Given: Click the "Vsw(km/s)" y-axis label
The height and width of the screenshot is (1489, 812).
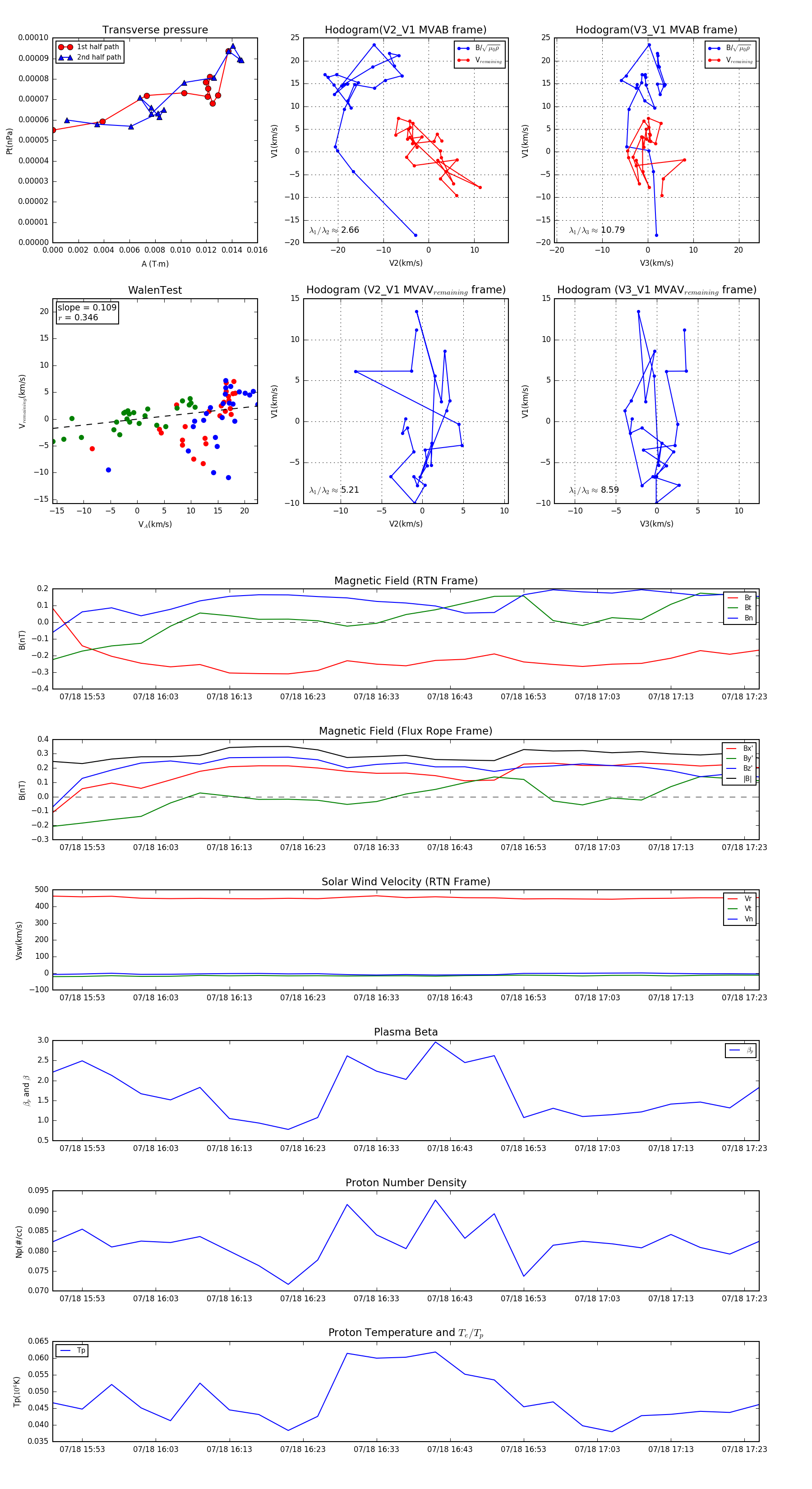Looking at the screenshot, I should pos(19,941).
